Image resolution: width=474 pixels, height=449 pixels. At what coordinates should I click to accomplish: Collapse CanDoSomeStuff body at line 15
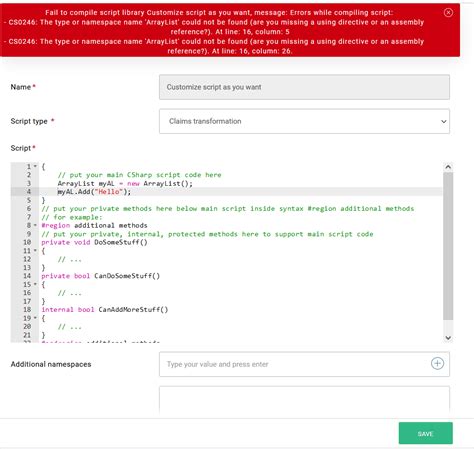tap(35, 284)
